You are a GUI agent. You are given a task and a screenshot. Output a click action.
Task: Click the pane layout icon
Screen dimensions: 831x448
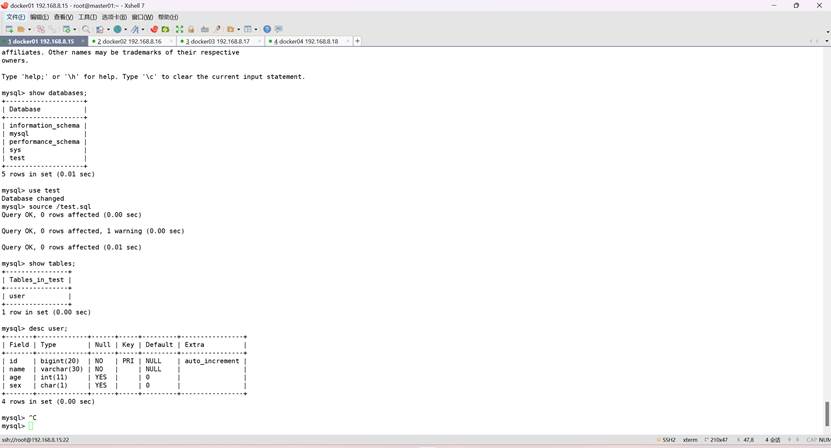(x=247, y=29)
